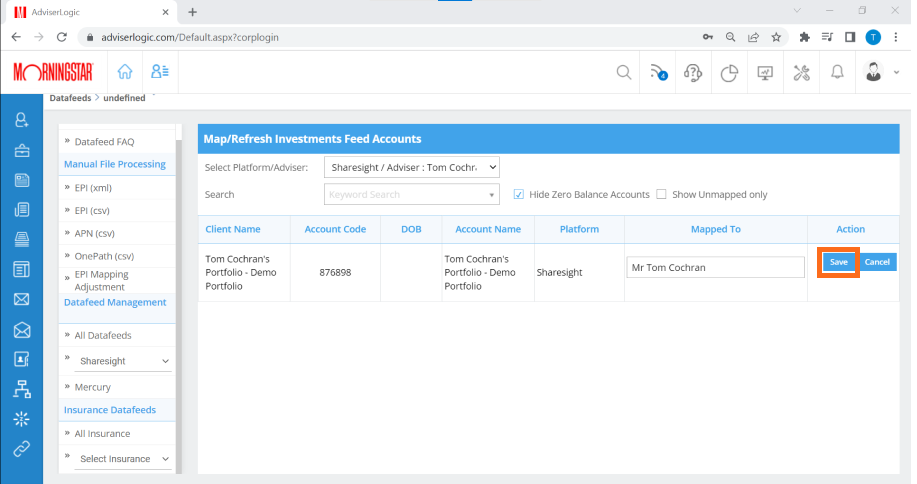Open the help headset icon

[693, 72]
